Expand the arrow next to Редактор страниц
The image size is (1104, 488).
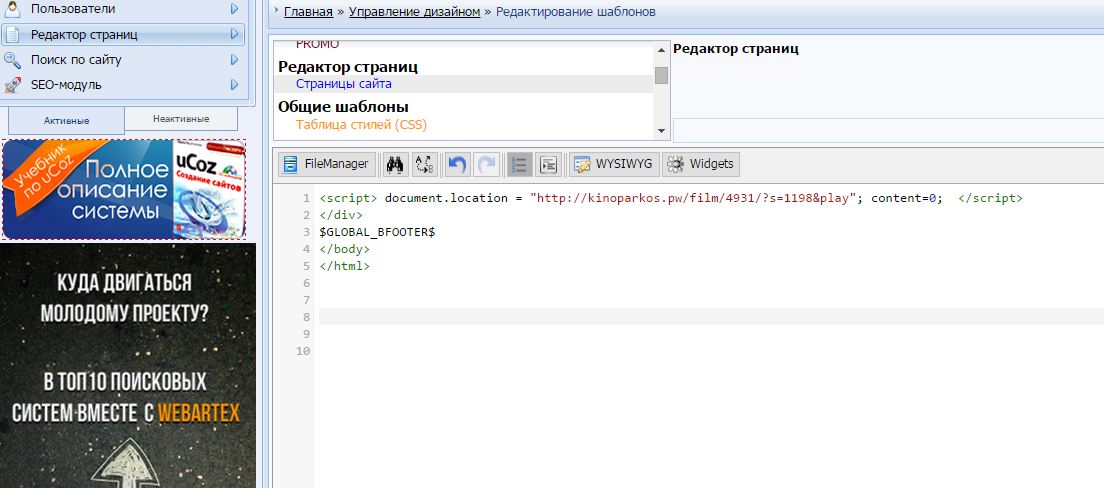click(234, 35)
